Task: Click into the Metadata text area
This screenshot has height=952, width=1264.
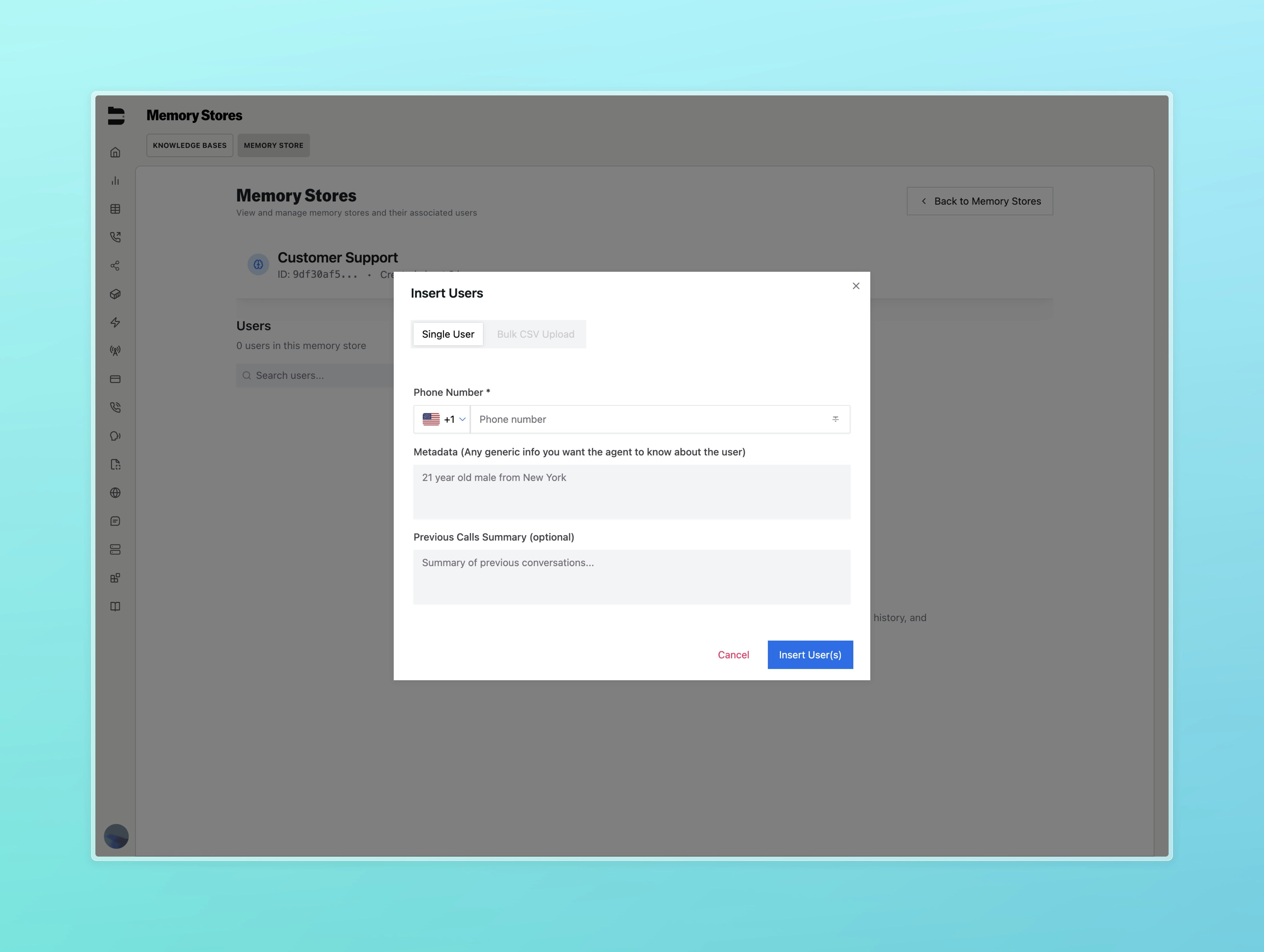Action: (632, 492)
